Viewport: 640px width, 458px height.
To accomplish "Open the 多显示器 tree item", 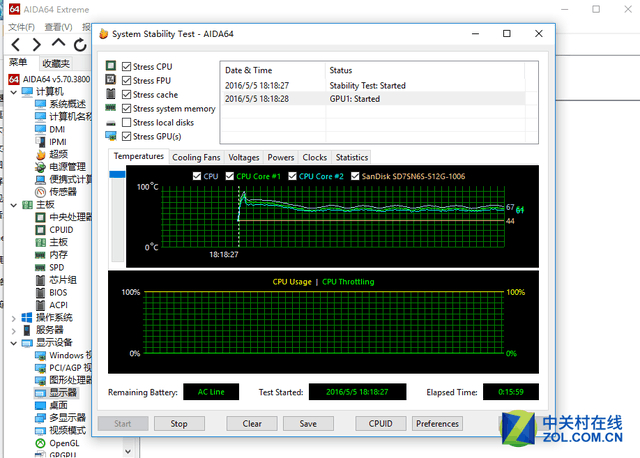I will pos(60,418).
